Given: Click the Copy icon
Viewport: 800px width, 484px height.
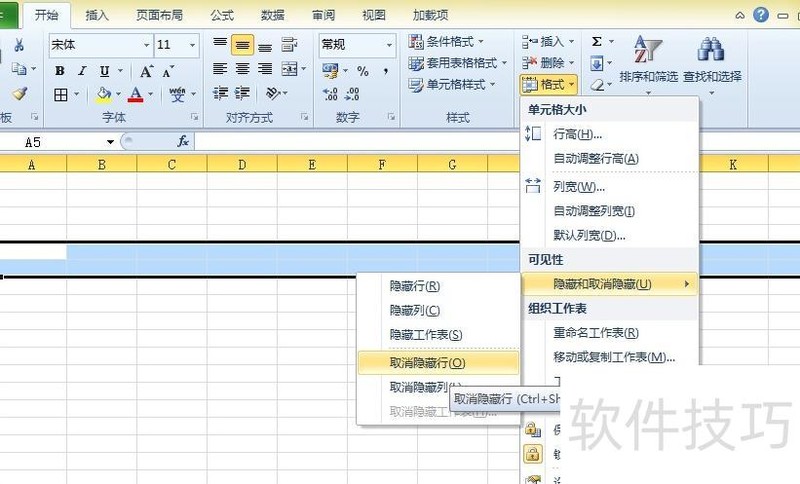Looking at the screenshot, I should 19,68.
